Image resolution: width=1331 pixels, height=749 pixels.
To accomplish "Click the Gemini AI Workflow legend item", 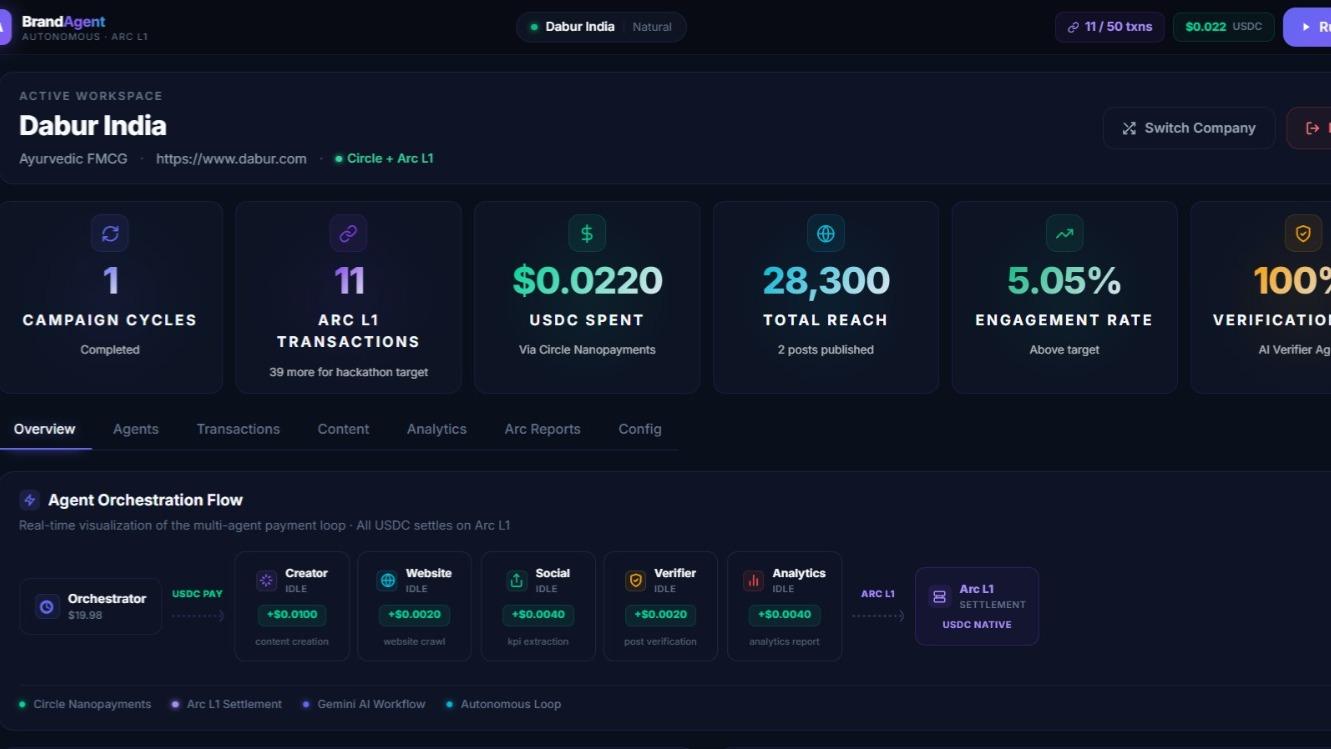I will [x=364, y=704].
